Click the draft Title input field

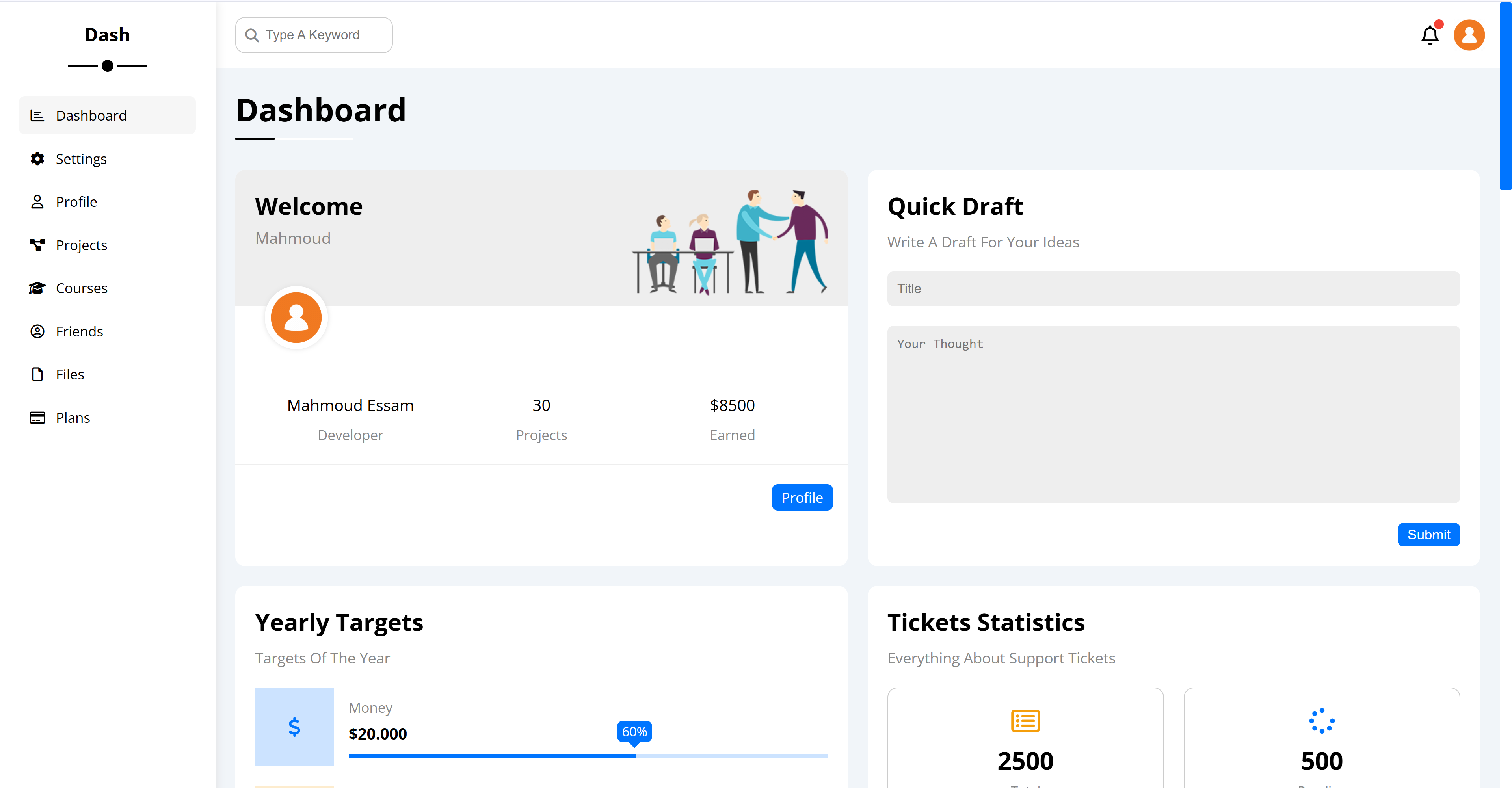click(1173, 289)
